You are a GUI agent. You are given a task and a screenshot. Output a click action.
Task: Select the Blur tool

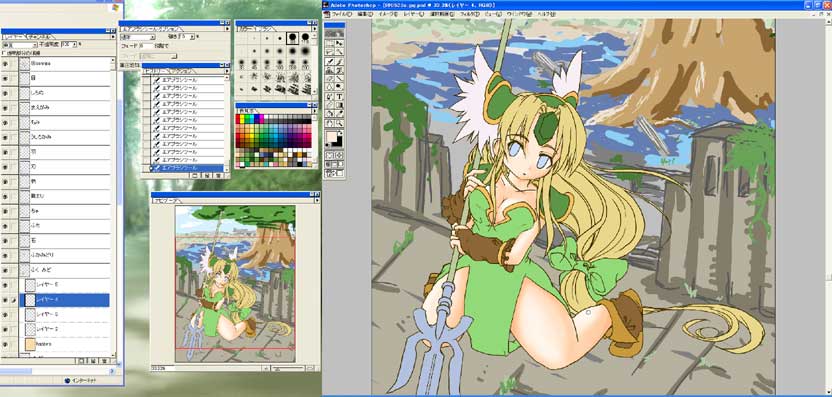[x=330, y=87]
